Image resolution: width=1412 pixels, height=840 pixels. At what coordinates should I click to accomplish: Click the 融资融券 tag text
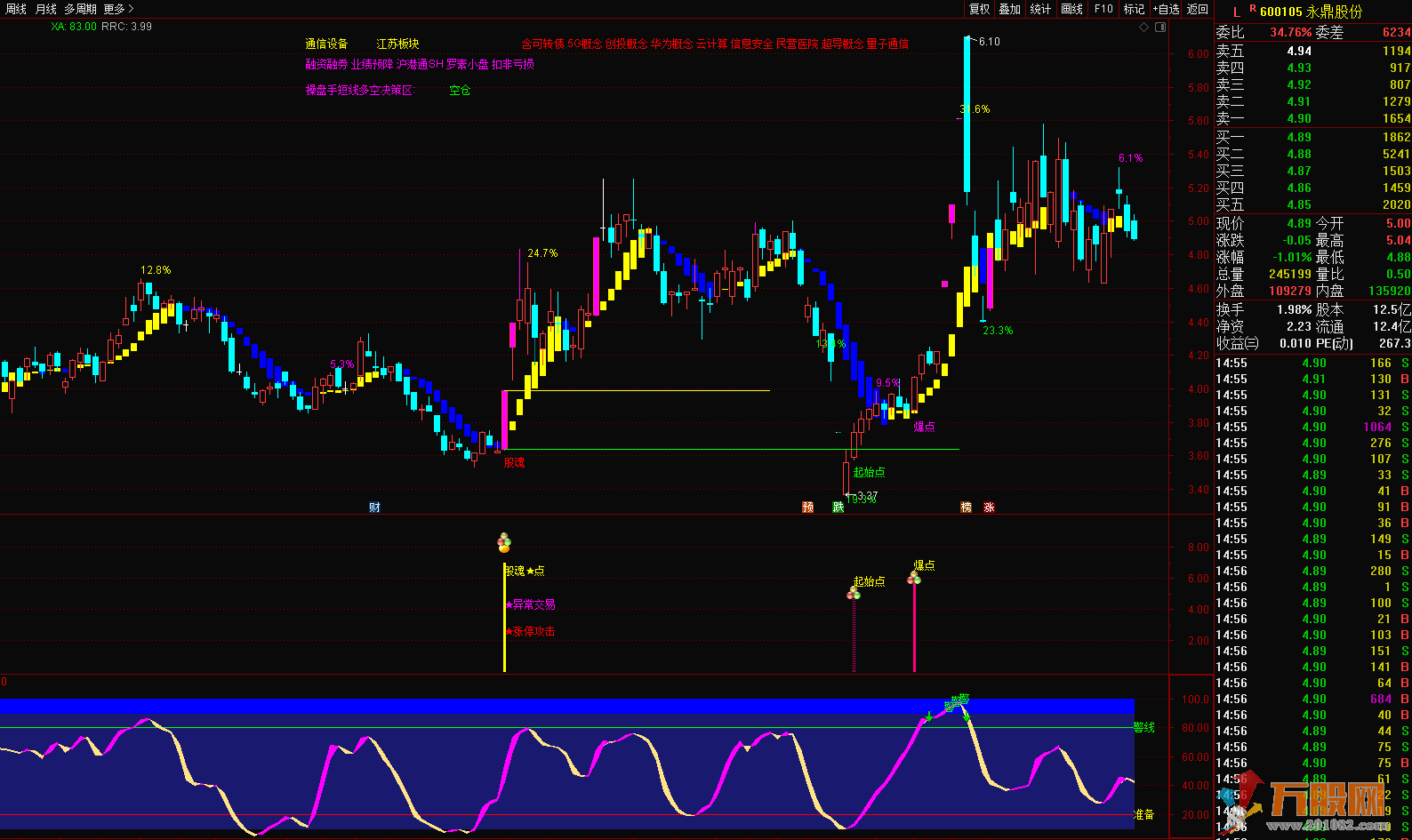[x=326, y=64]
